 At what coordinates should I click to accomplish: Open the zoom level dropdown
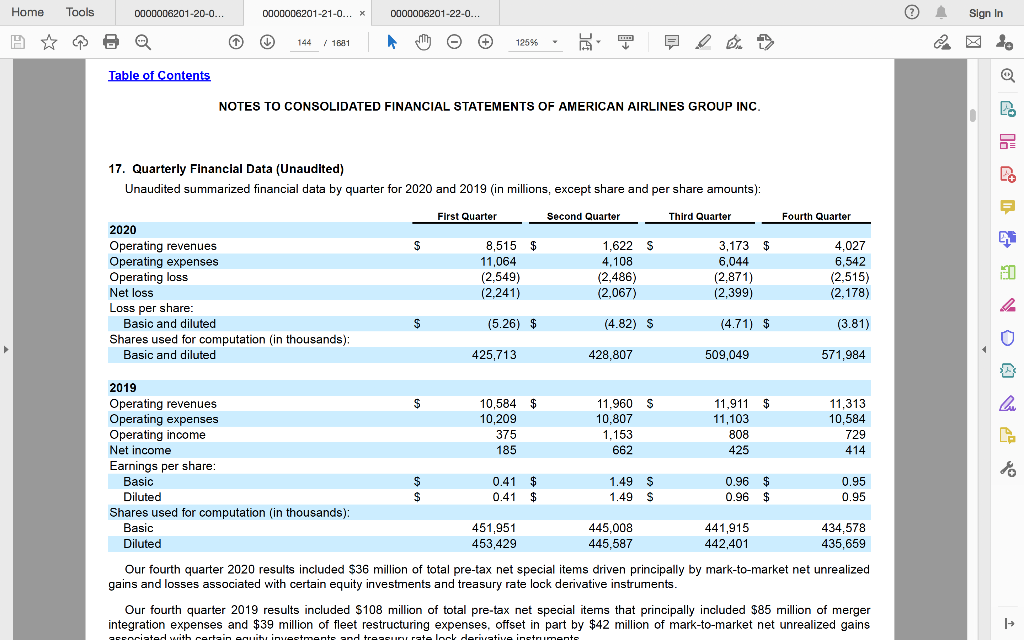point(556,42)
